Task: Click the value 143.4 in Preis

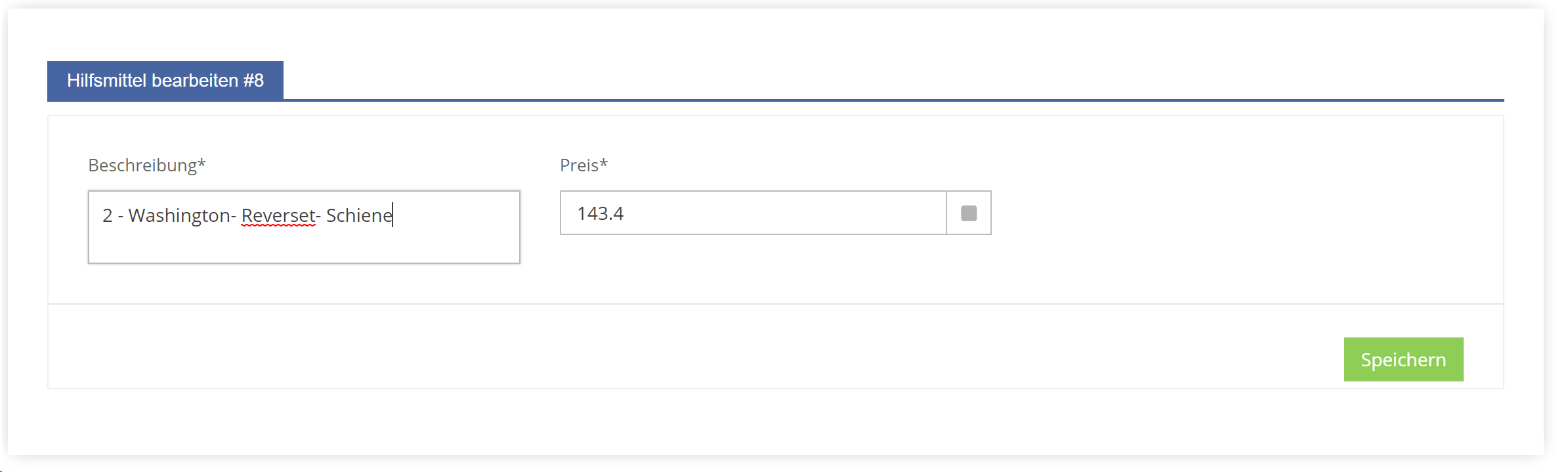Action: [600, 213]
